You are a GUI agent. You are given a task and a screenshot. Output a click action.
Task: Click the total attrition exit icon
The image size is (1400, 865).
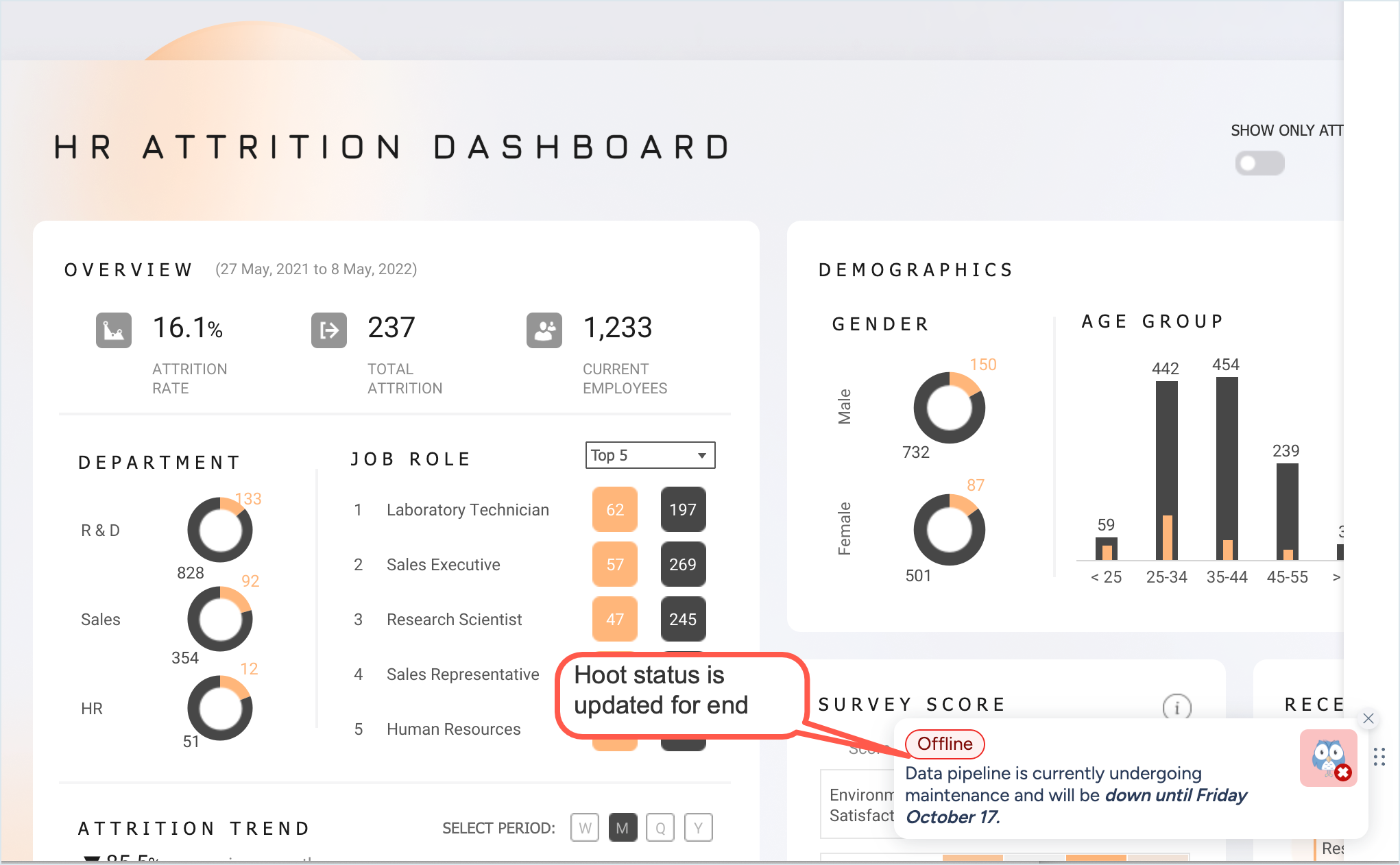[329, 330]
